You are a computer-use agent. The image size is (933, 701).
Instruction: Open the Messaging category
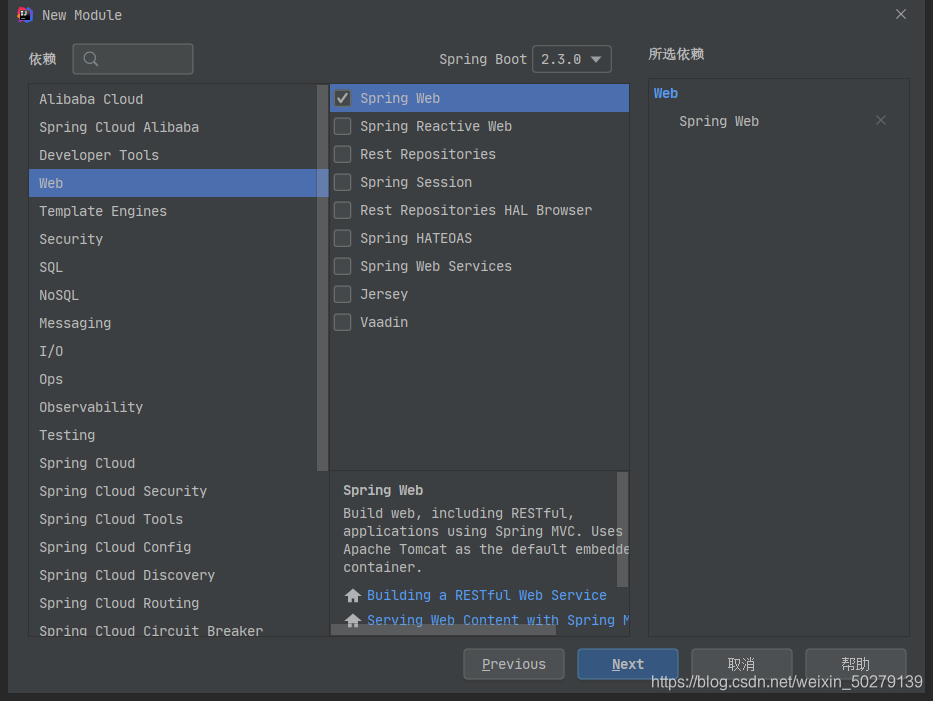click(173, 323)
